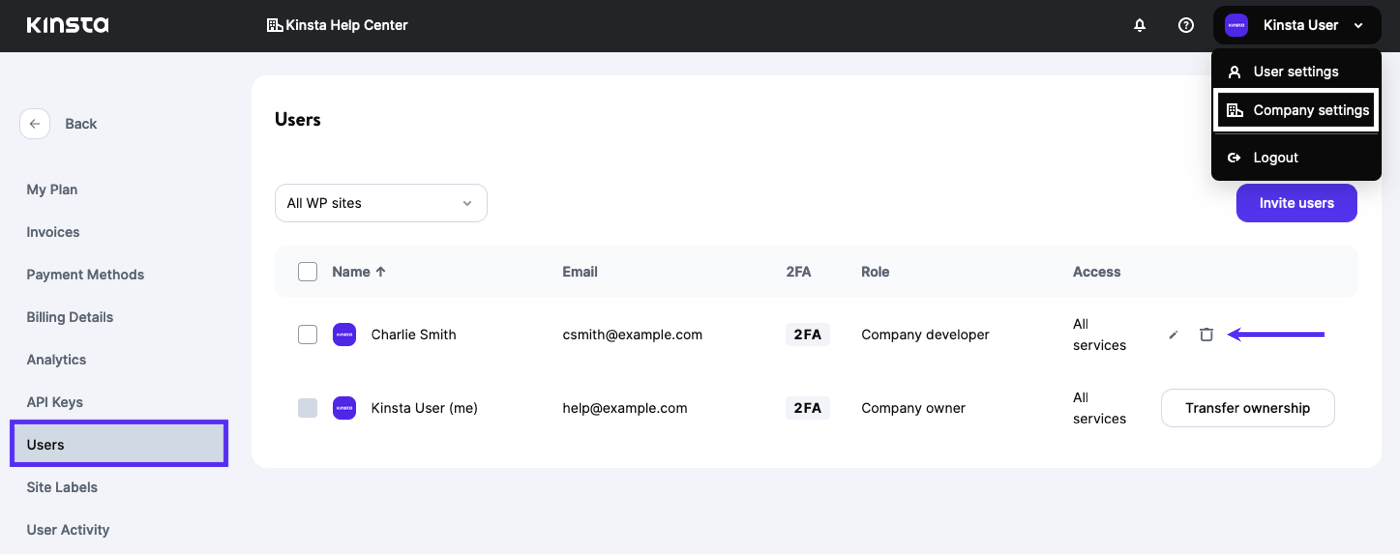
Task: Open My Plan in the sidebar
Action: point(52,190)
